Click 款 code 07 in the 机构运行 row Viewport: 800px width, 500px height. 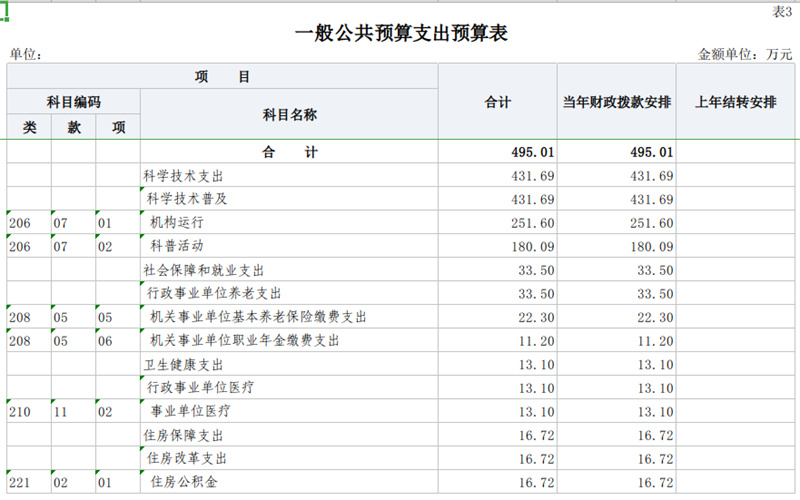pos(60,223)
